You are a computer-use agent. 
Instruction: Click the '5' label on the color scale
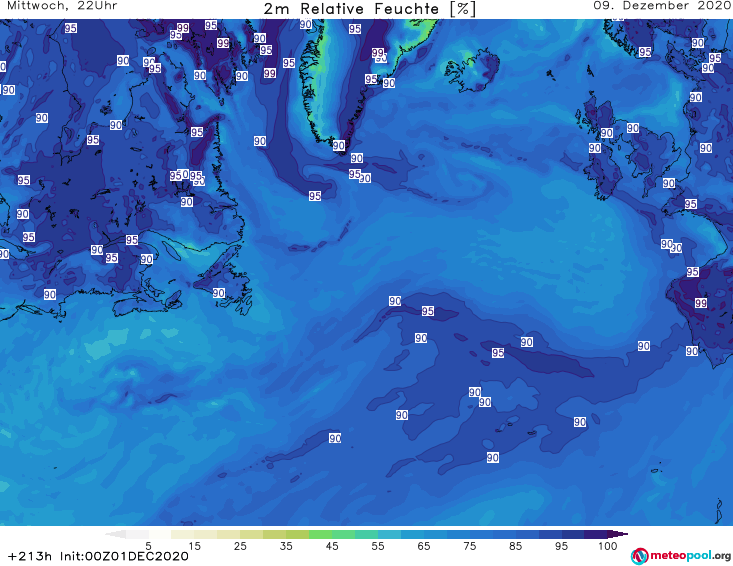pos(148,546)
